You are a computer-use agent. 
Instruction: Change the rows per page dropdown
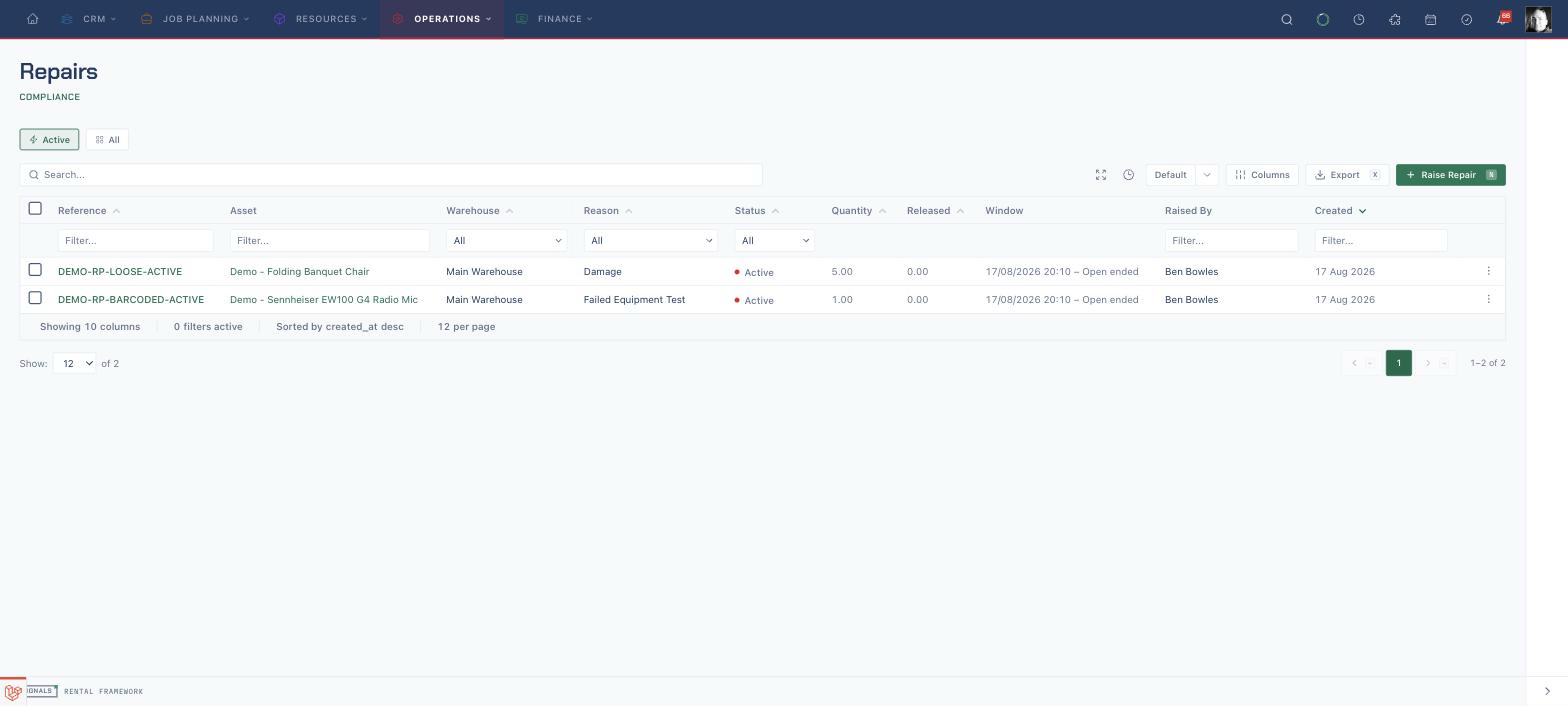point(74,363)
